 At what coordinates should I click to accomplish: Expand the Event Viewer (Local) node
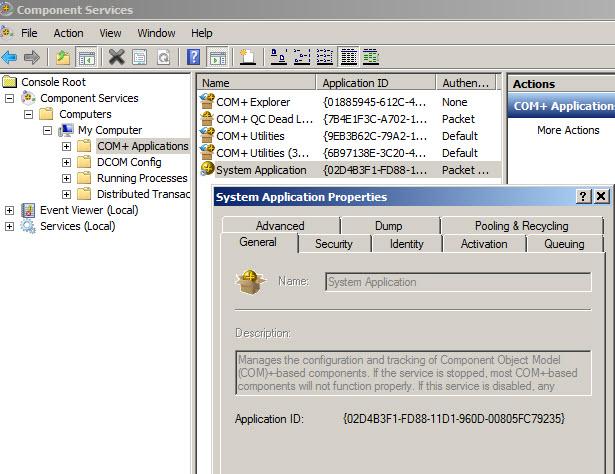(10, 210)
